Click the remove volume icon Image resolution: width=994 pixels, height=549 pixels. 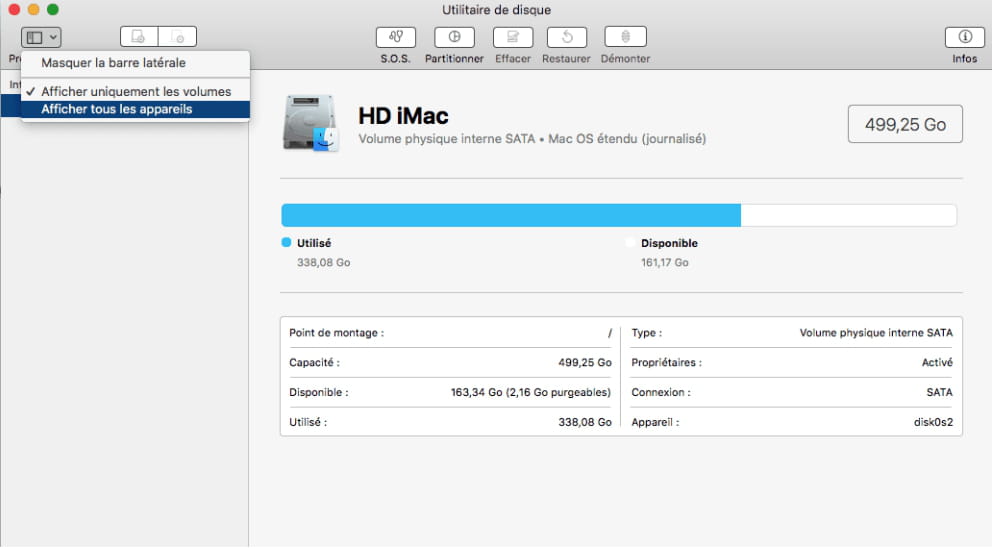pos(178,37)
